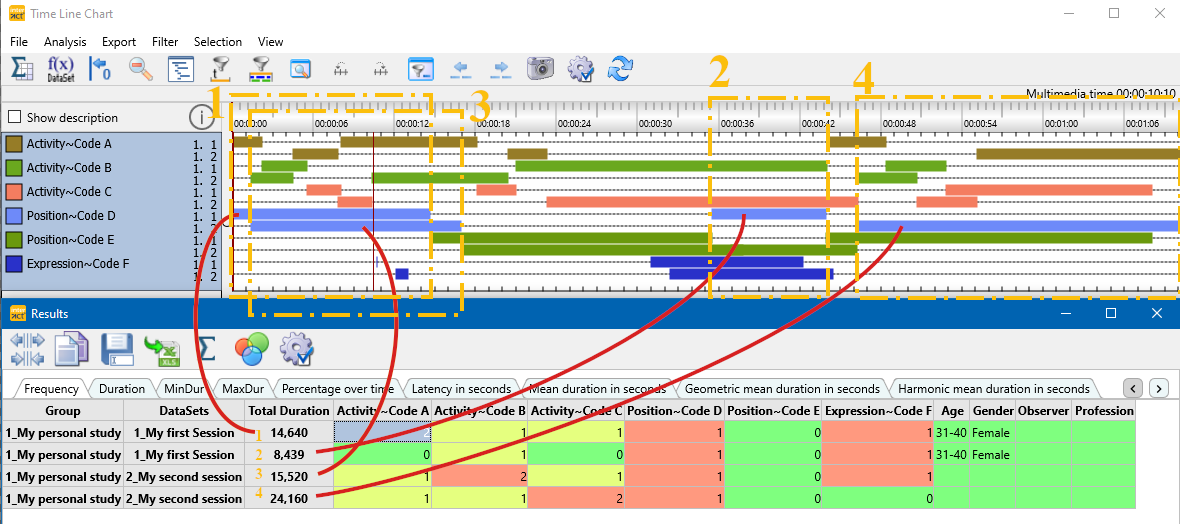Enable the Show description checkbox
Screen dimensions: 1180x524
point(14,117)
